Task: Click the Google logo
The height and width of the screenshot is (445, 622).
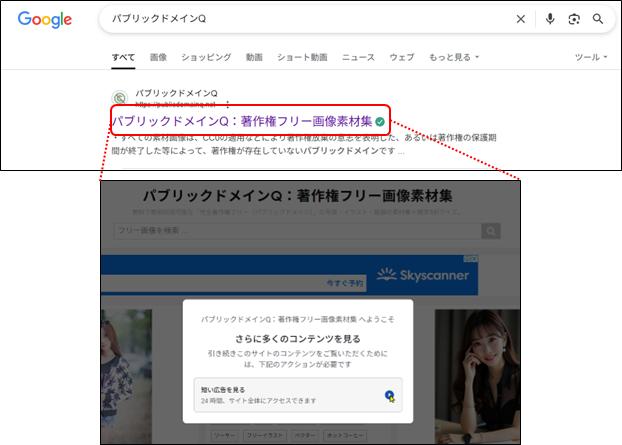Action: click(x=45, y=20)
